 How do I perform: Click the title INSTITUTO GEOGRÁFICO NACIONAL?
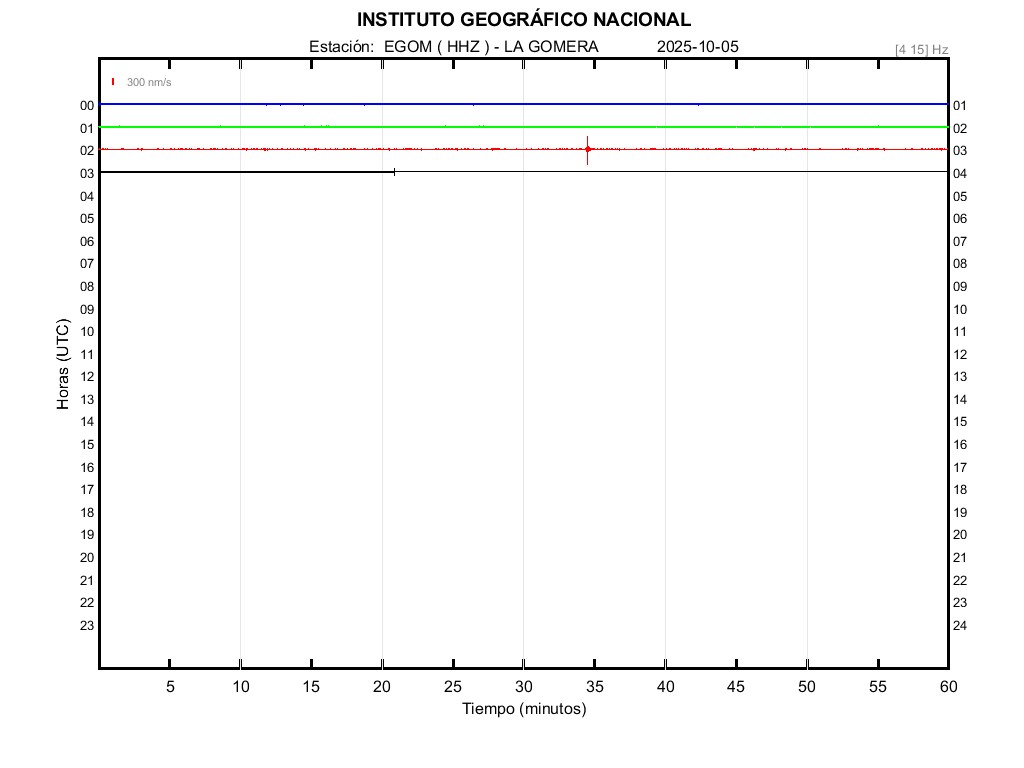523,20
